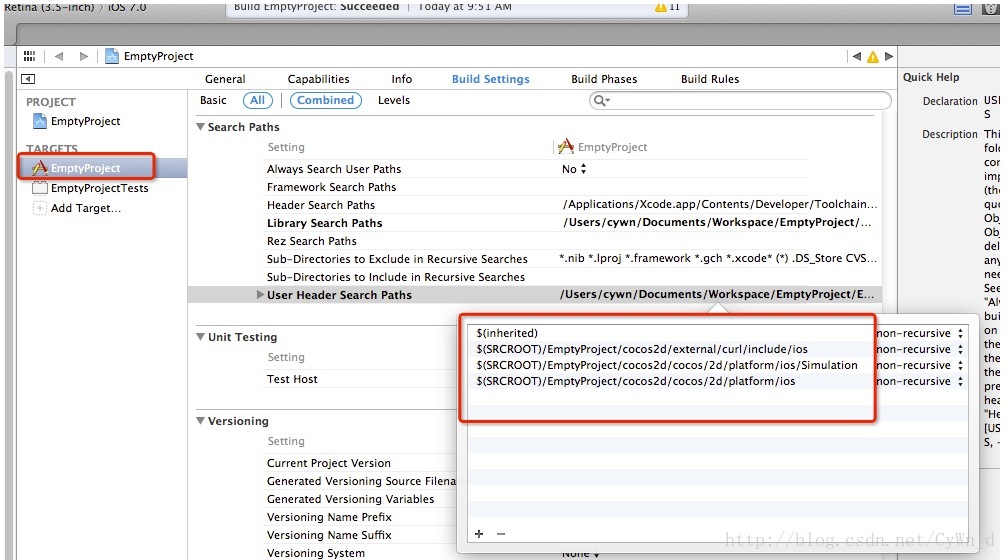Select Sub-Directories to Exclude in Recursive Searches
The image size is (1006, 560).
tap(397, 259)
